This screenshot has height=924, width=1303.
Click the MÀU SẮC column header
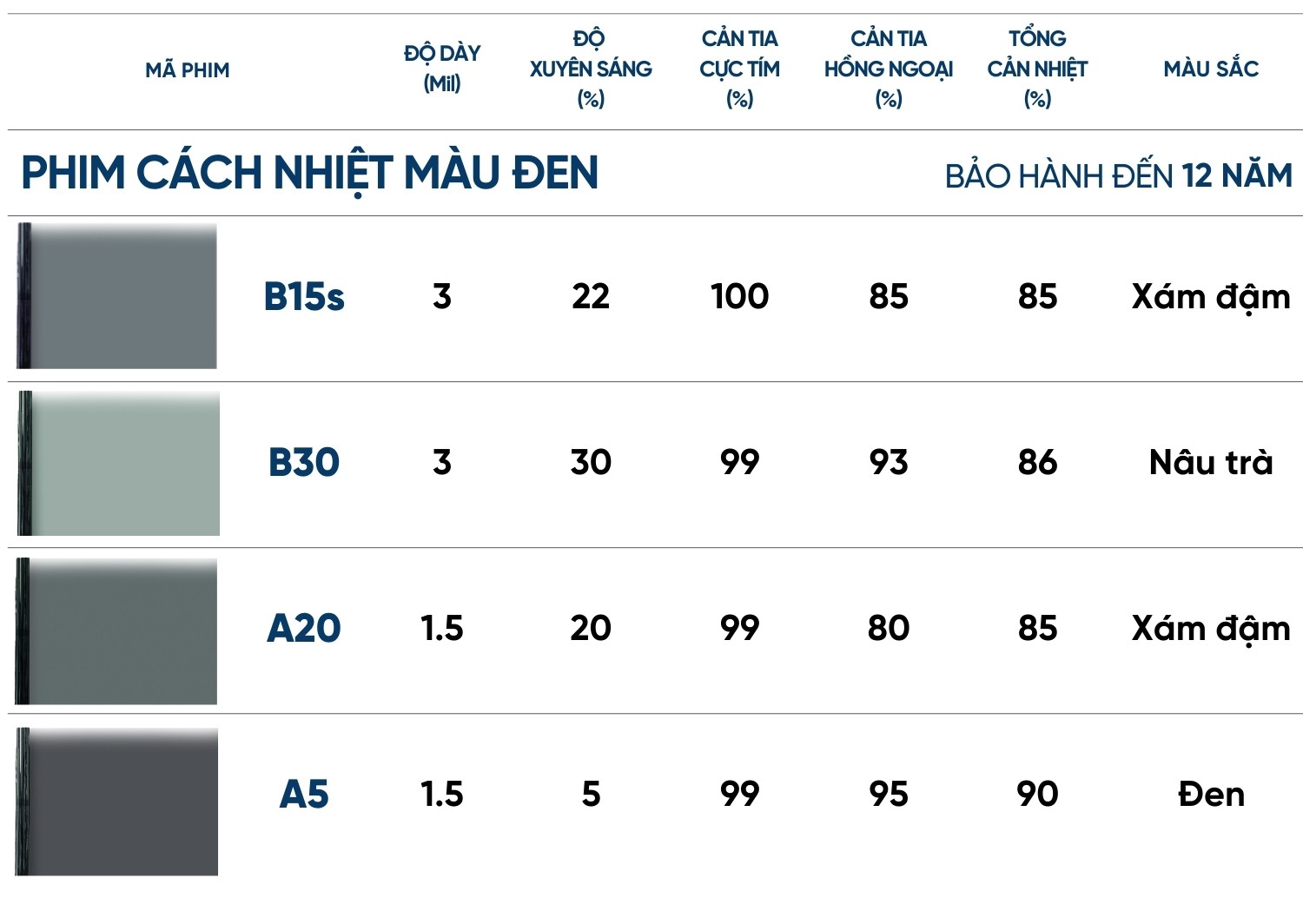point(1211,69)
